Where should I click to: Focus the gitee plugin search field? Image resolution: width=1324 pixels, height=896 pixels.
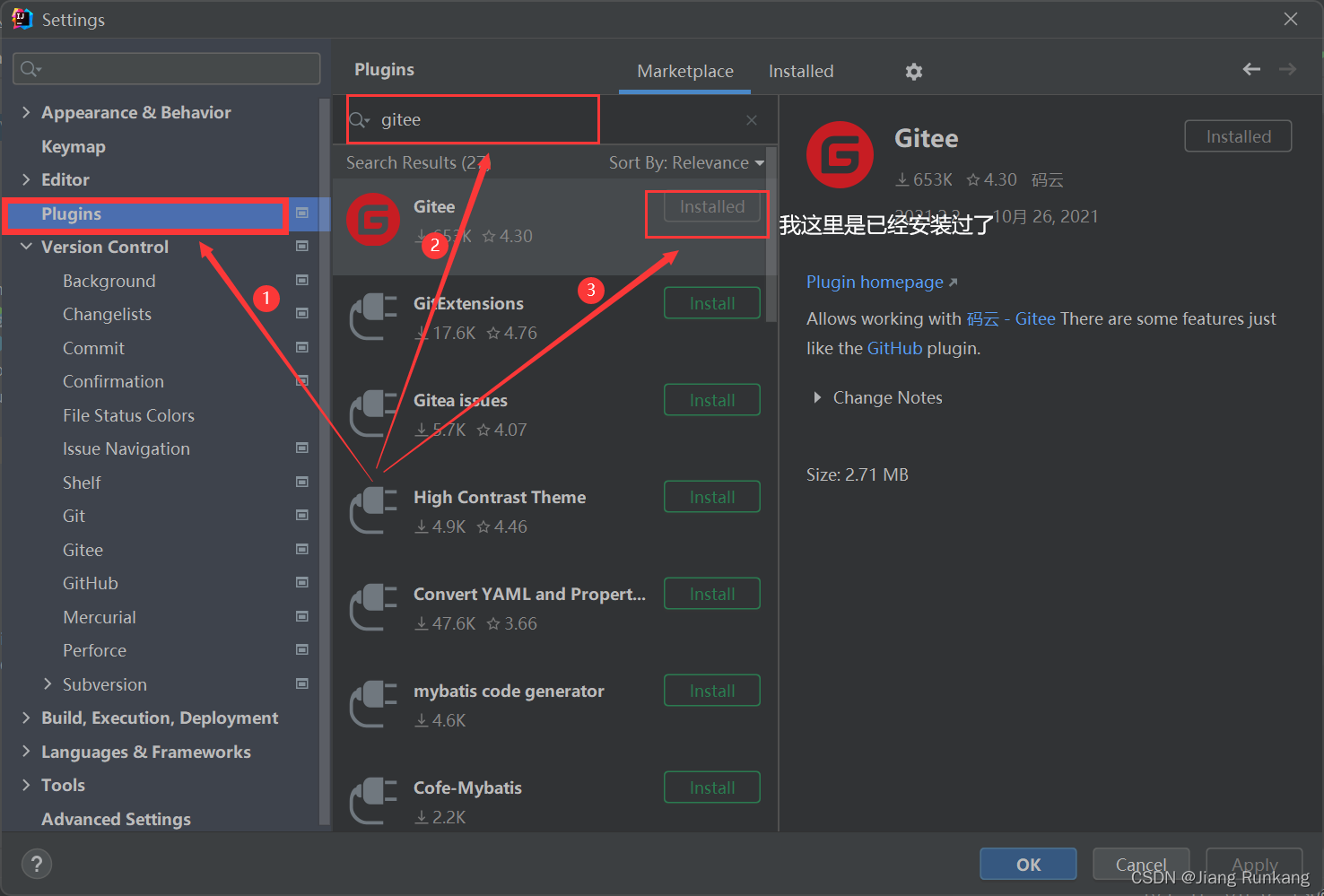point(553,120)
